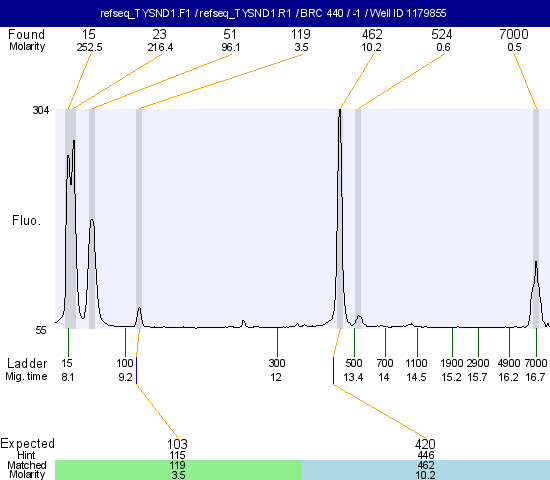Screen dimensions: 550x480
Task: Select expected fragment size 103
Action: (x=177, y=444)
